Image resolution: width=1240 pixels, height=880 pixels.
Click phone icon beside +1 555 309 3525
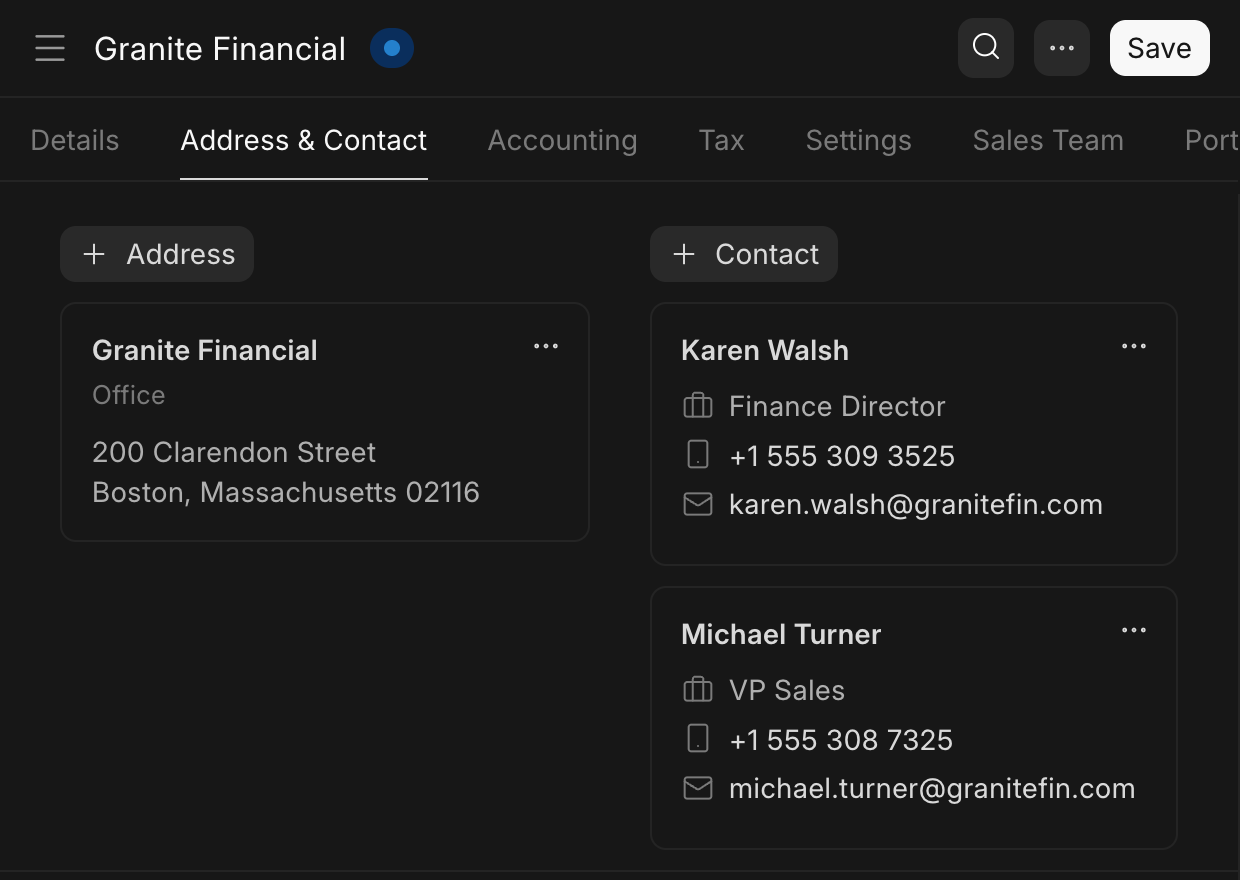(698, 456)
